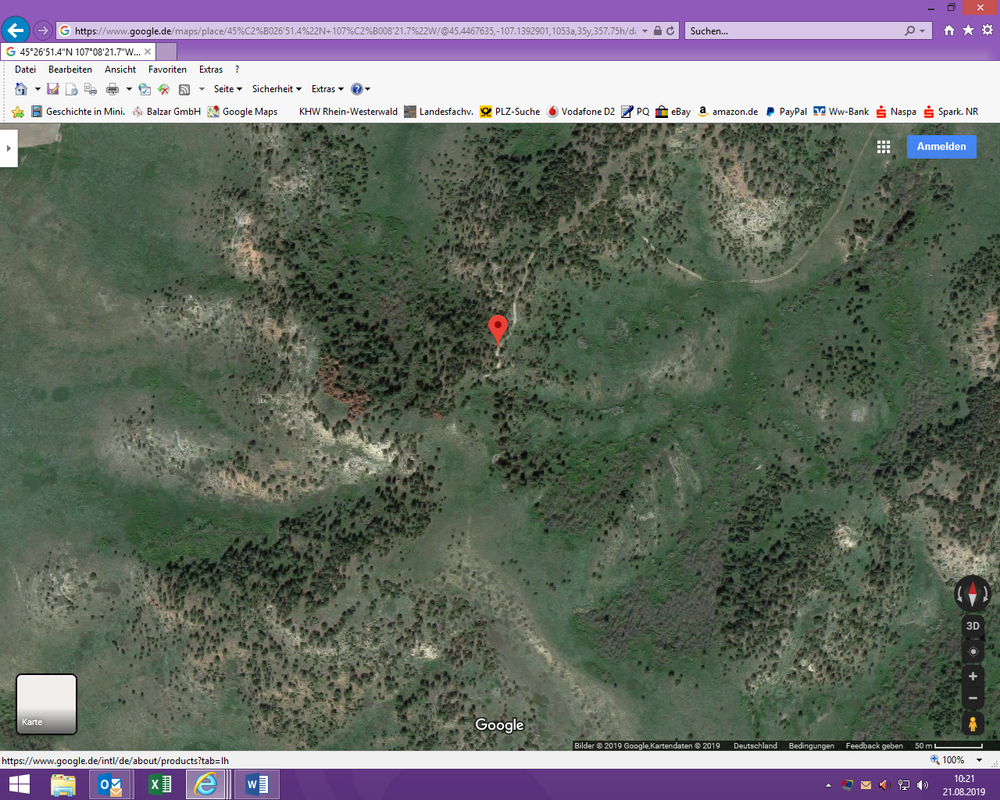Open Excel from the taskbar
This screenshot has height=800, width=1000.
(159, 785)
